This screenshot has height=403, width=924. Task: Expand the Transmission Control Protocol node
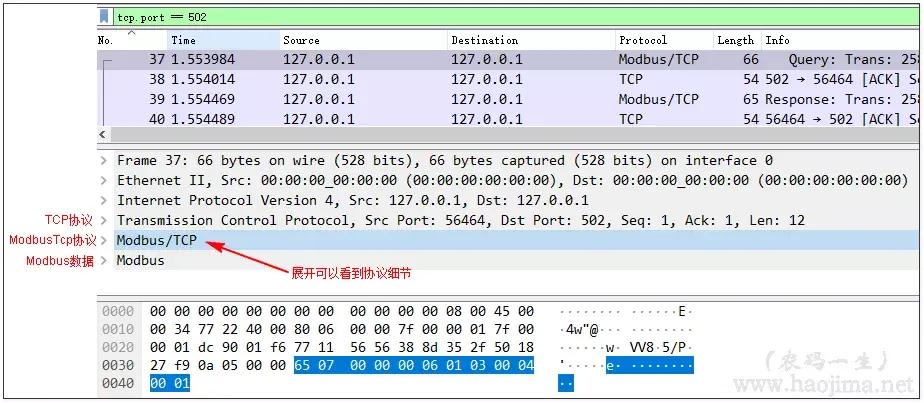pos(104,220)
